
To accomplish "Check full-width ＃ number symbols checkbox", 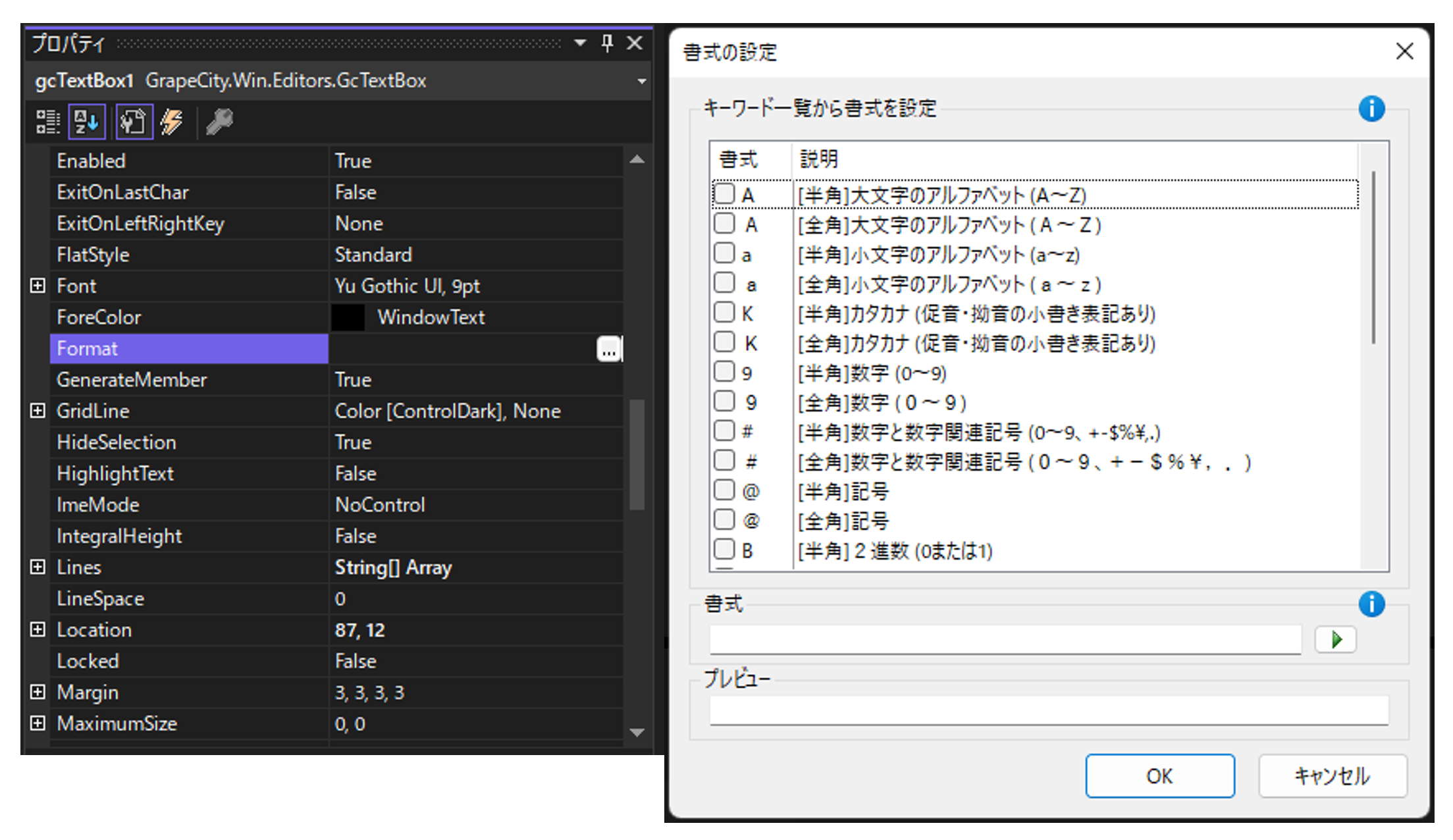I will coord(725,460).
